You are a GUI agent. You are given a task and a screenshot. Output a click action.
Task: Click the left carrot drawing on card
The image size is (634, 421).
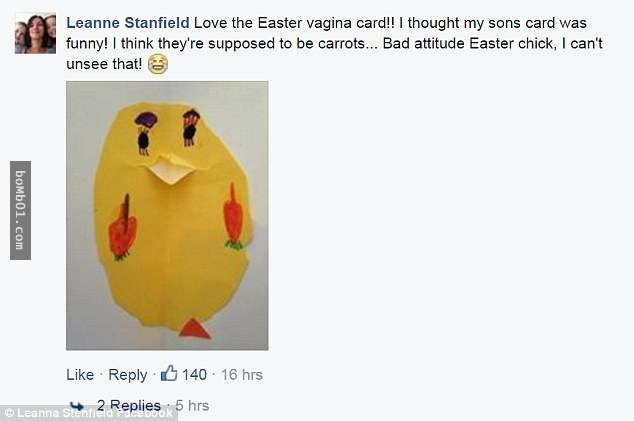click(122, 228)
